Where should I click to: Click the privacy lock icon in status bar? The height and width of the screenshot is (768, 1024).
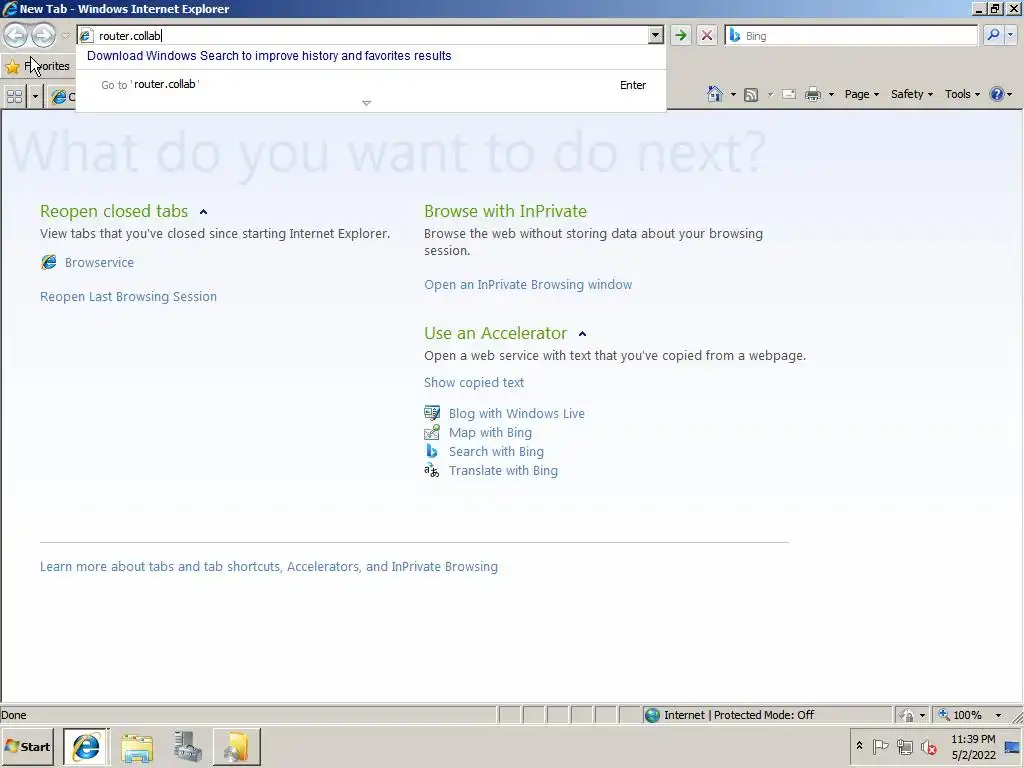906,715
